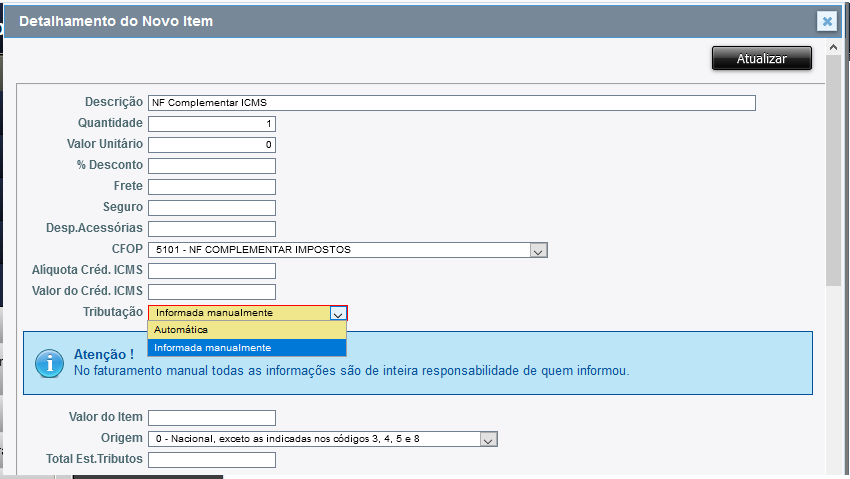Open the CFOP dropdown list
This screenshot has height=479, width=850.
pyautogui.click(x=538, y=250)
